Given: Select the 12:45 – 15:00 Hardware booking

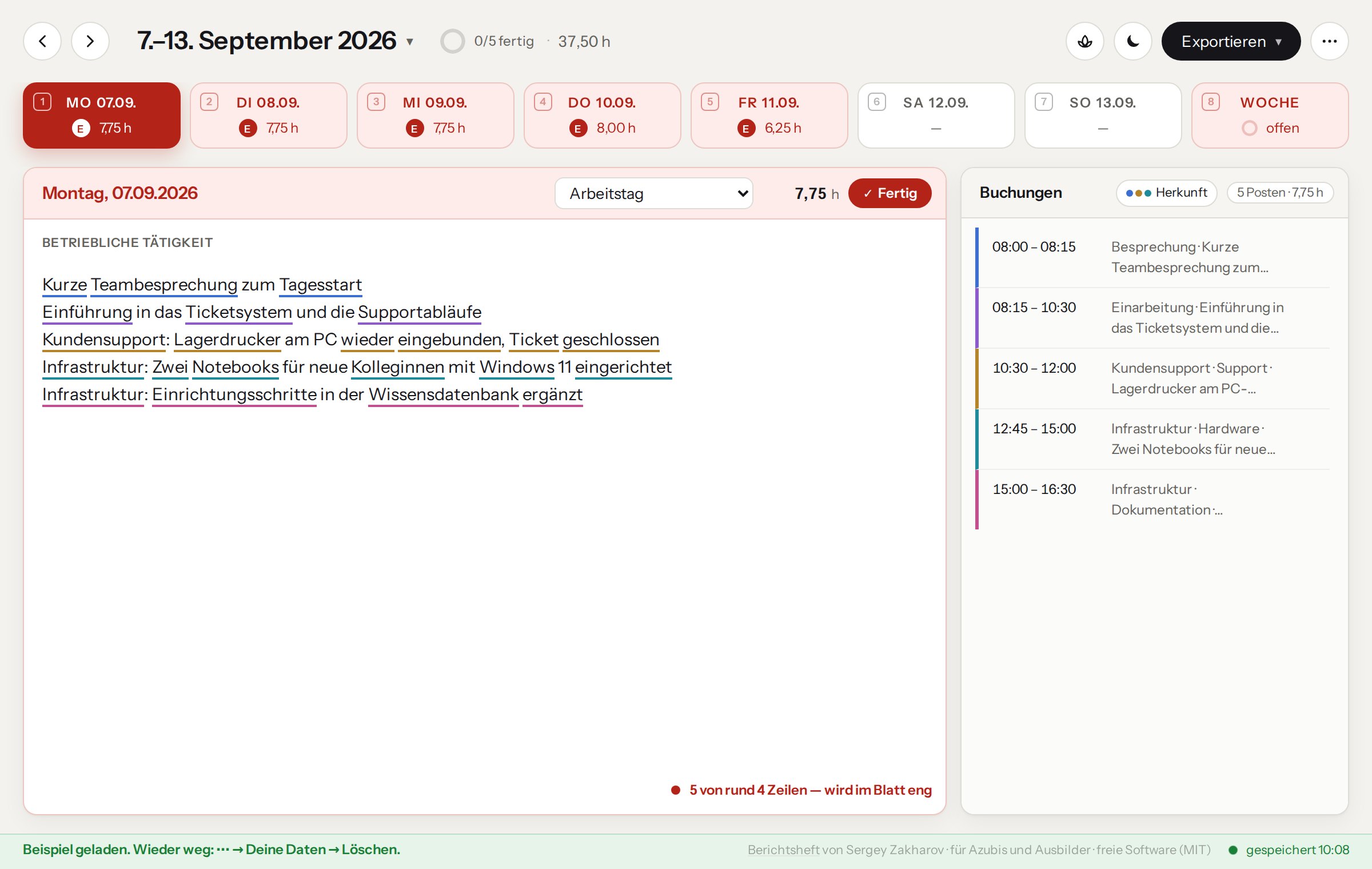Looking at the screenshot, I should coord(1152,439).
